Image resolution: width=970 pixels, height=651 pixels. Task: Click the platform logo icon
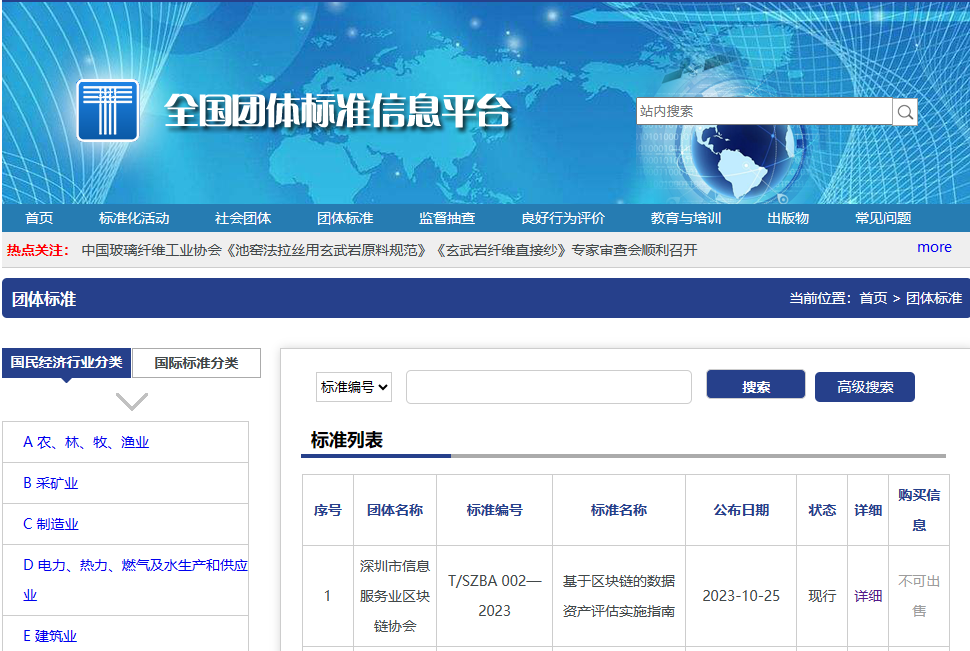107,110
